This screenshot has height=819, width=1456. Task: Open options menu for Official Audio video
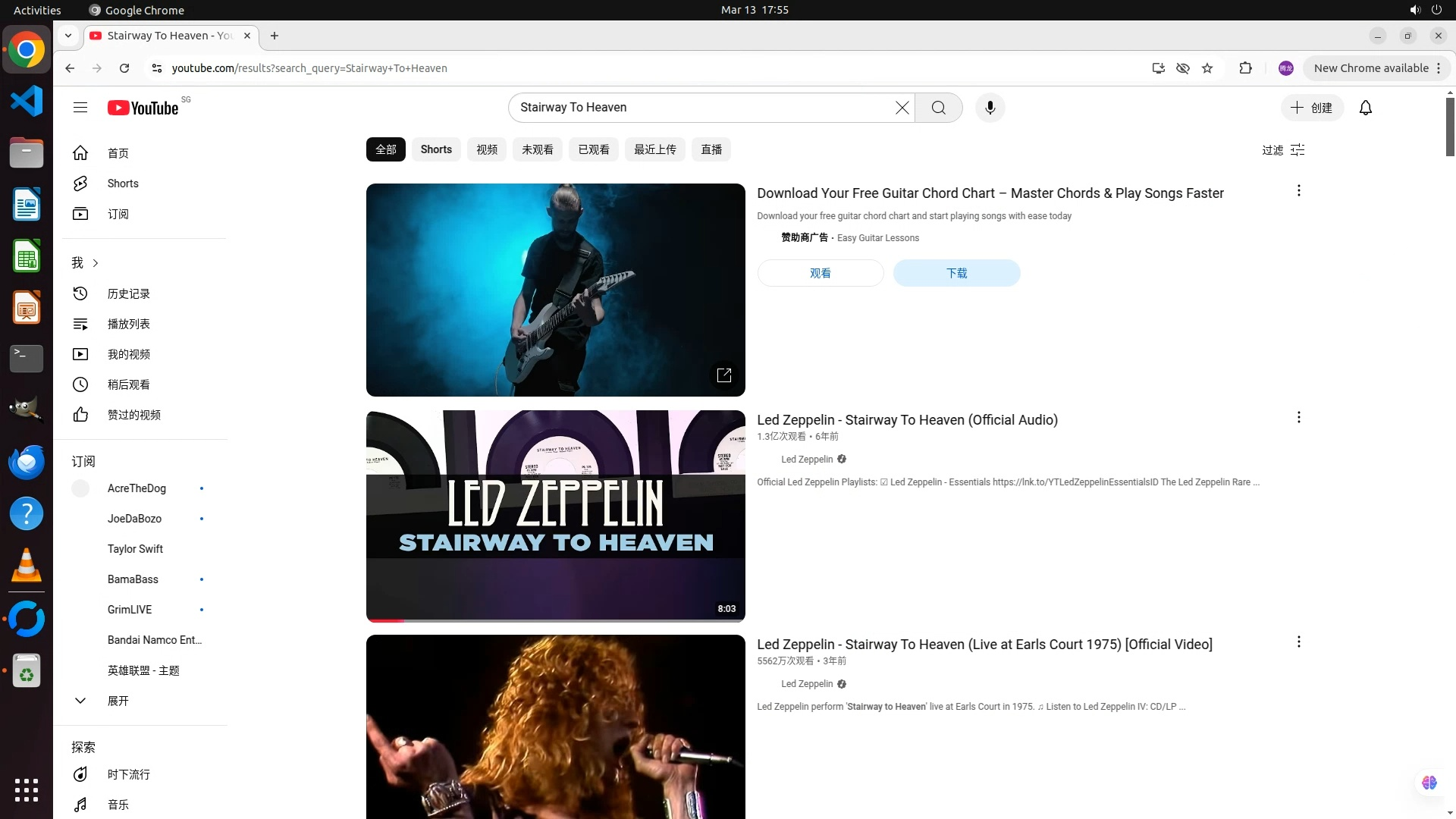pos(1298,418)
